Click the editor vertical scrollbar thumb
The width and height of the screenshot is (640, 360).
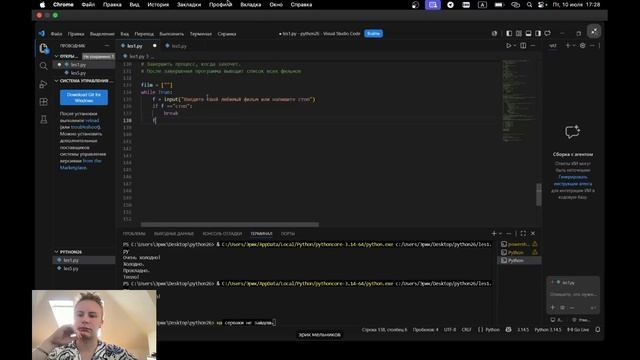[539, 194]
